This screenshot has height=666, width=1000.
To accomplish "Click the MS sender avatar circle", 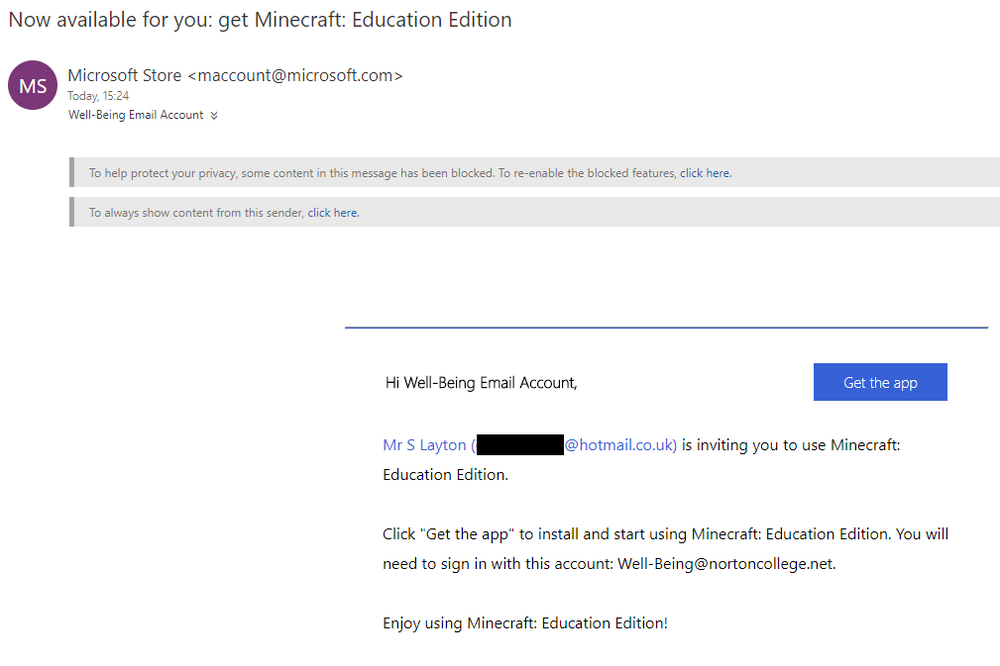I will point(33,85).
